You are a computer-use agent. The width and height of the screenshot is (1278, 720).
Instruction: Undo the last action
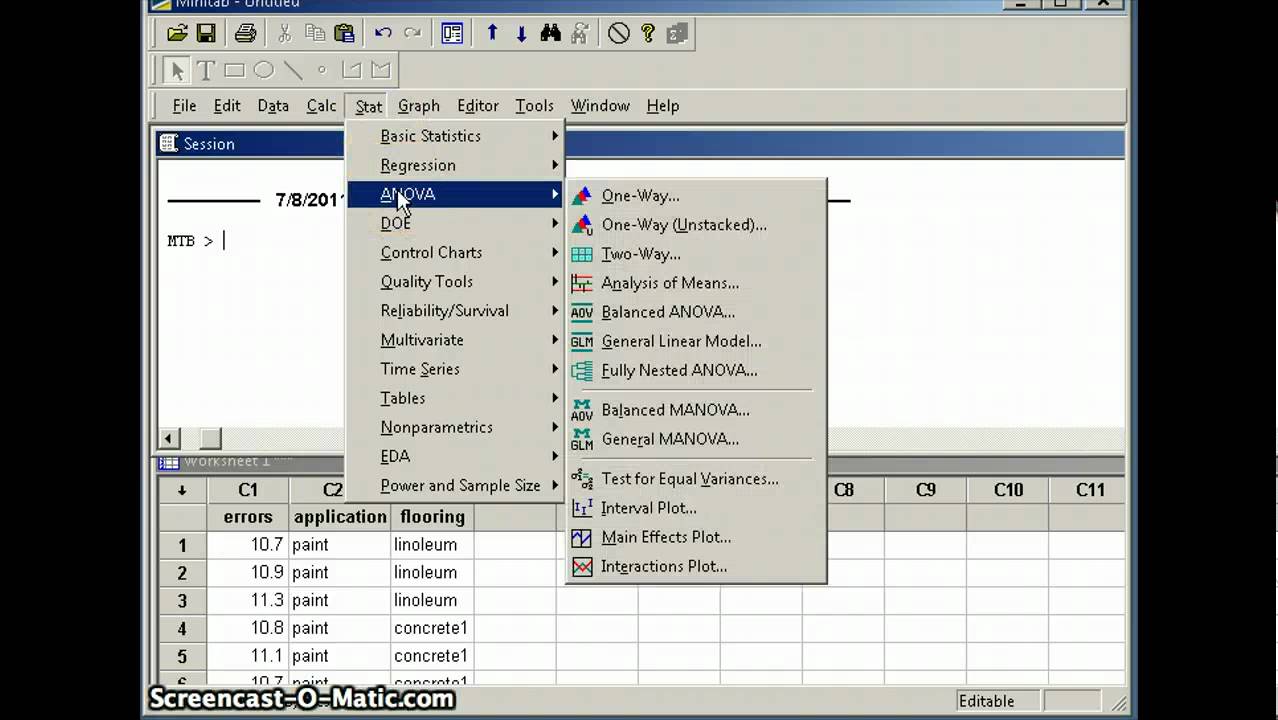tap(383, 34)
